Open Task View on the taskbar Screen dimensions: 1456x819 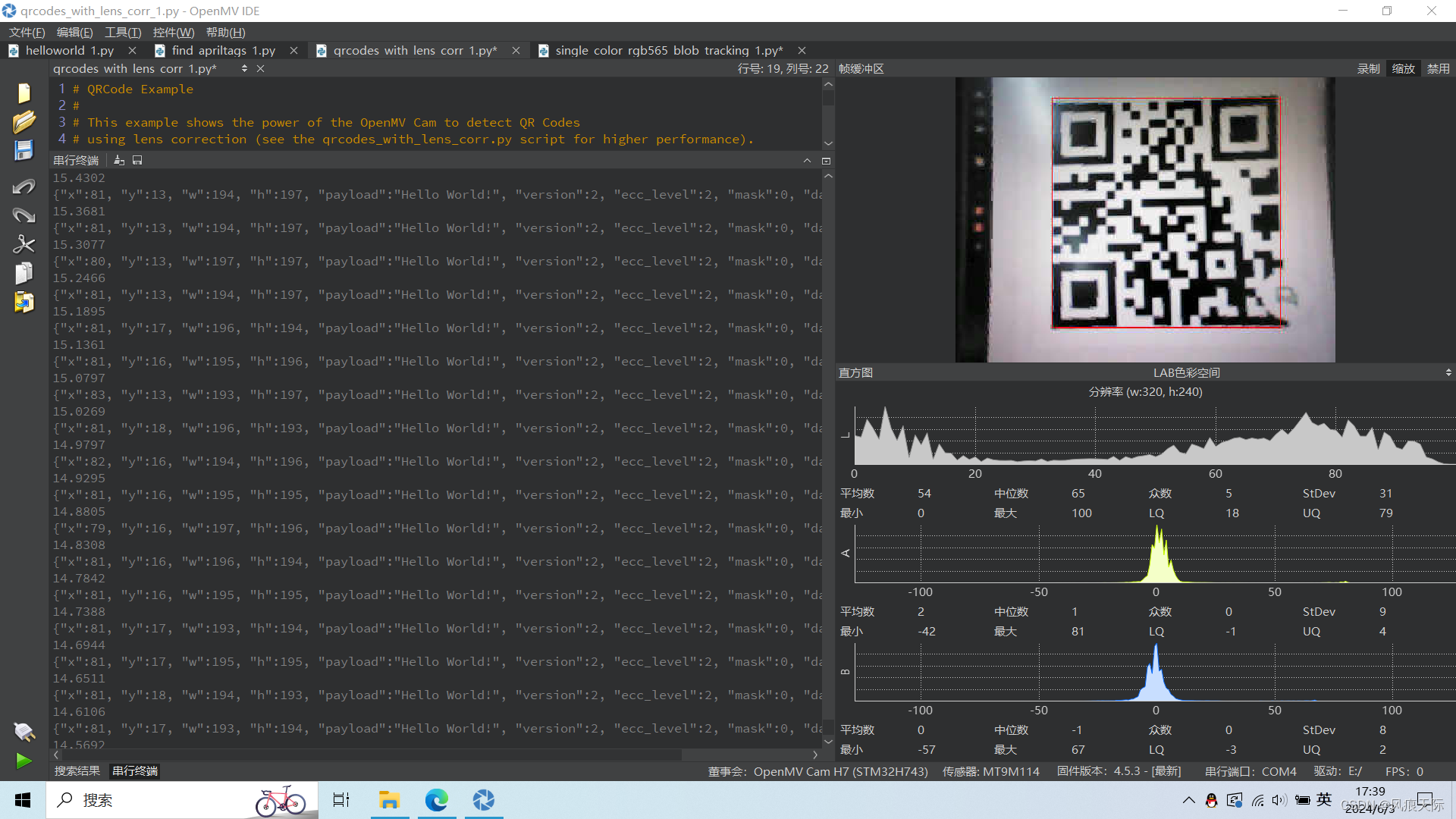point(341,800)
